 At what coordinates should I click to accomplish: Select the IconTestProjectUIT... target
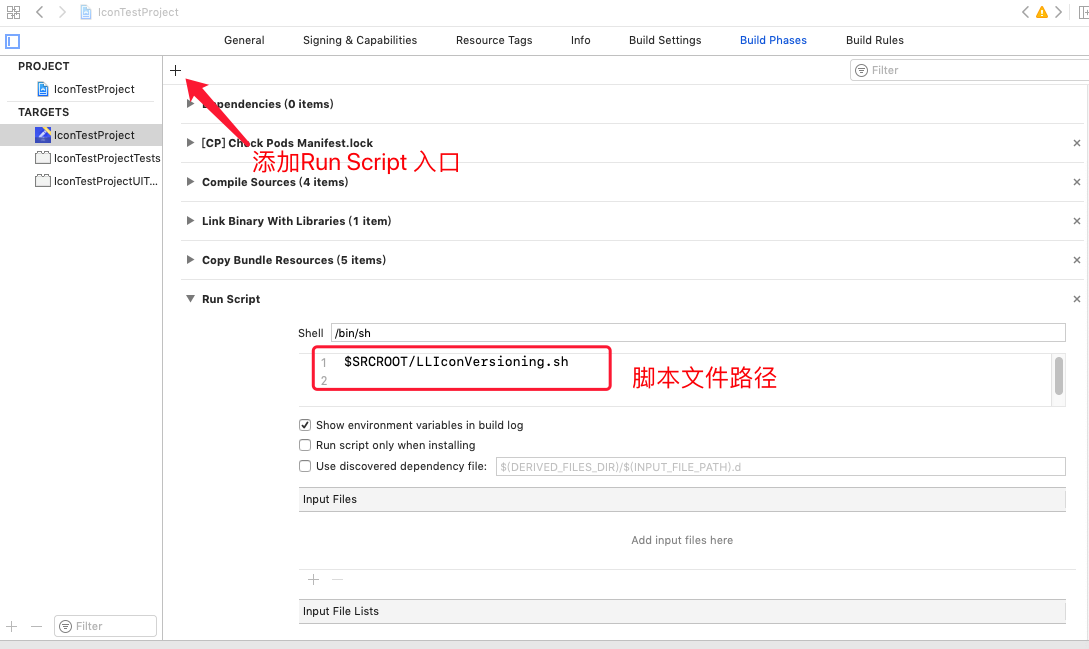pyautogui.click(x=97, y=181)
